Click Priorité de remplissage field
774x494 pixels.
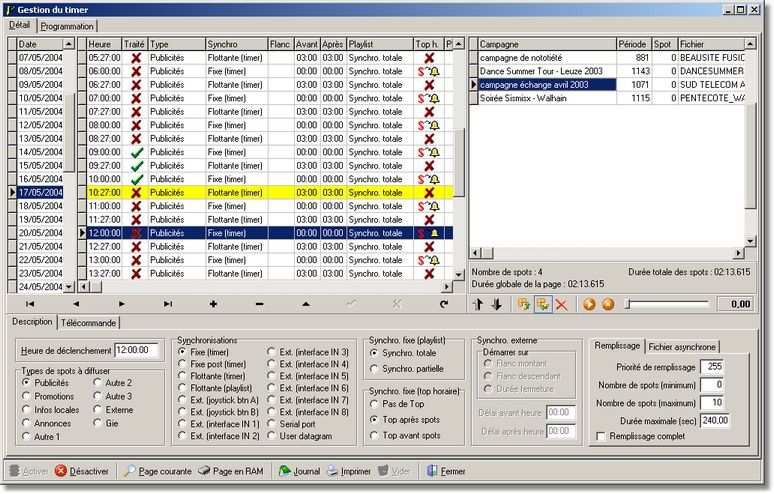pyautogui.click(x=712, y=367)
